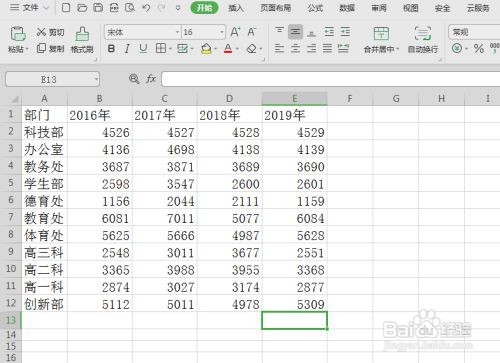Image resolution: width=500 pixels, height=363 pixels.
Task: Increase font size with A+ icon
Action: click(x=235, y=32)
